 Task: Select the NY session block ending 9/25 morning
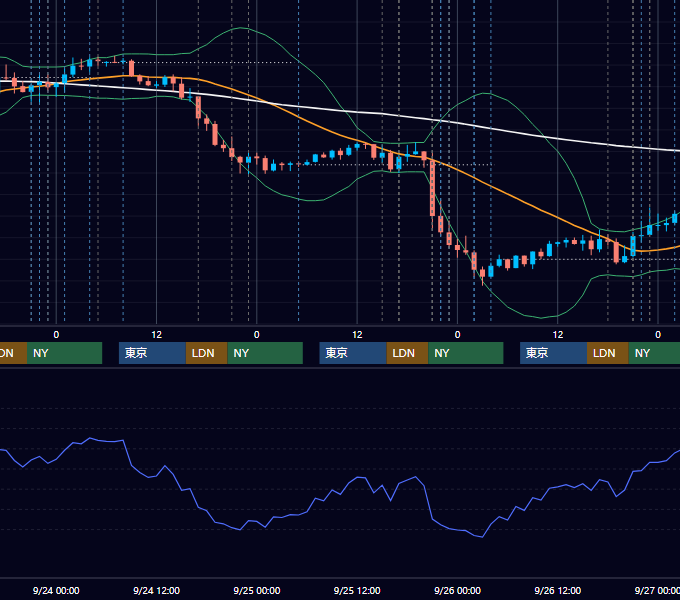[265, 353]
